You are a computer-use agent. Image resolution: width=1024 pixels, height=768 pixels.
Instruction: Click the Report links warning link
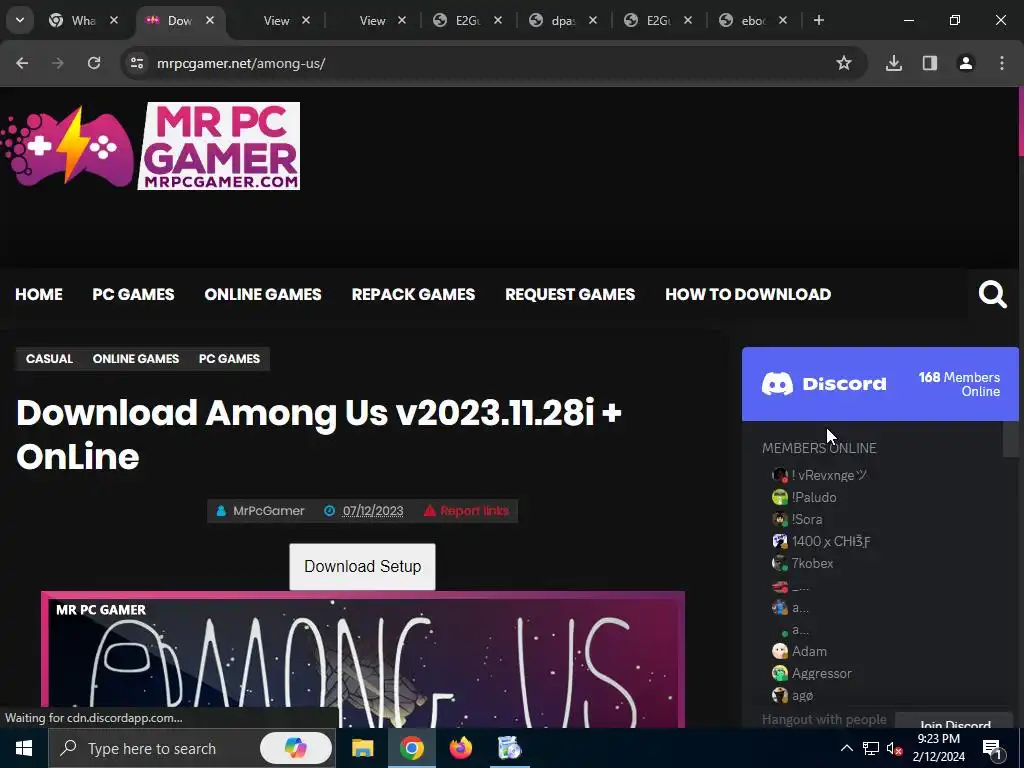467,511
